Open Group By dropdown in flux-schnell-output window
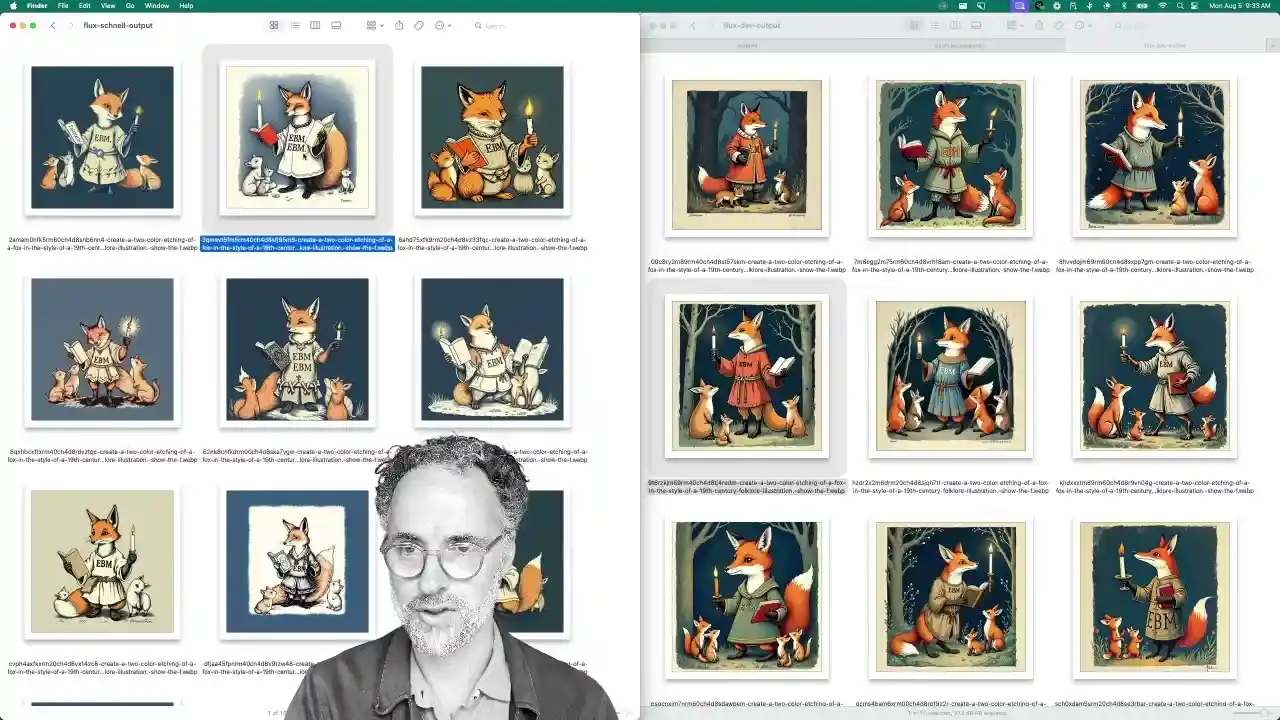This screenshot has height=720, width=1280. (375, 25)
